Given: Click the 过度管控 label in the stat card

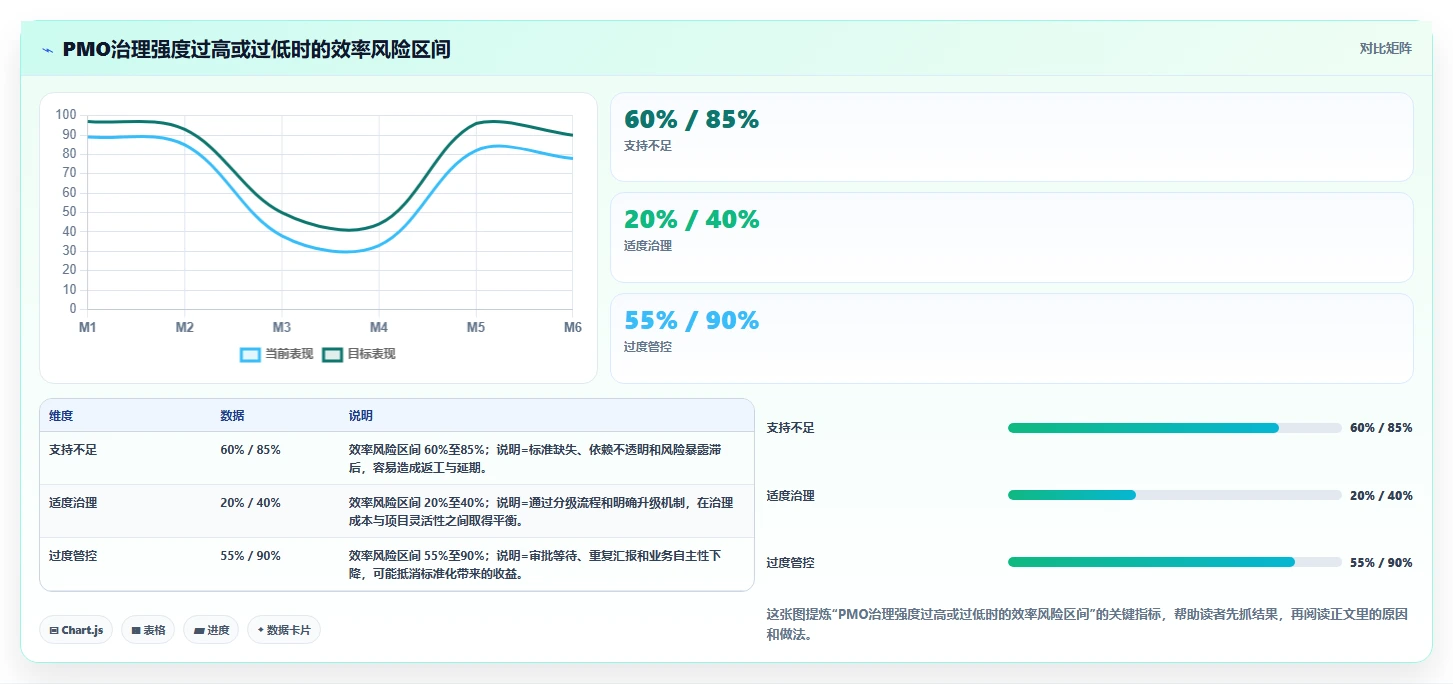Looking at the screenshot, I should 648,347.
